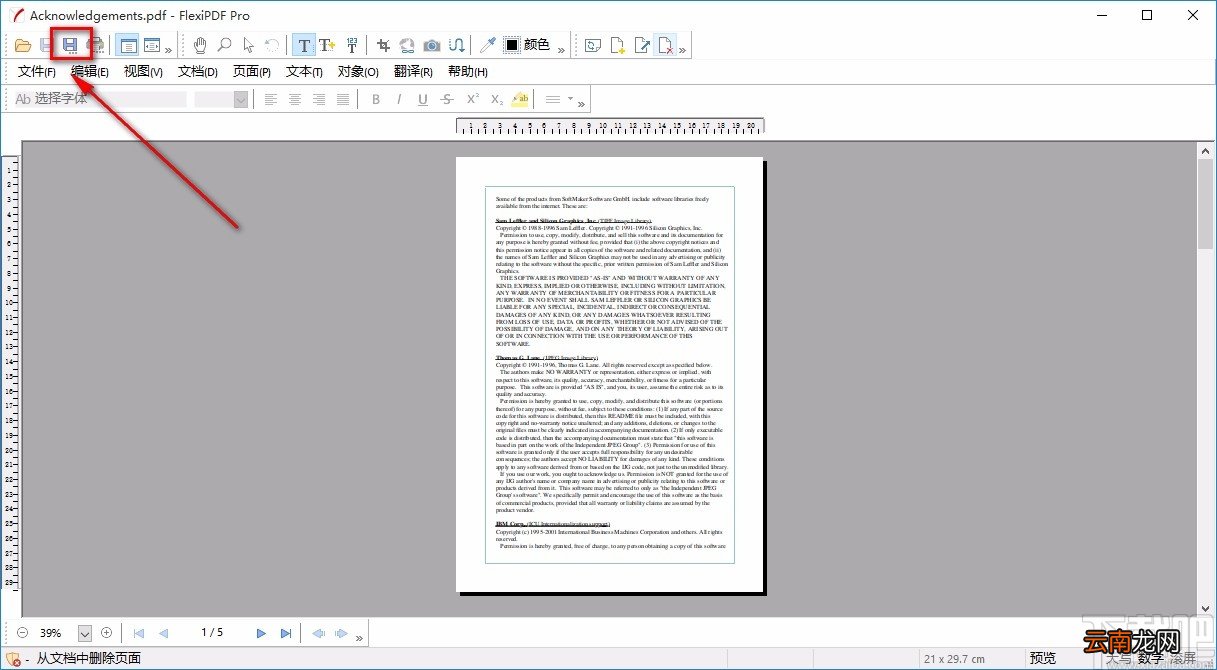Save the document using the floppy disk icon
Image resolution: width=1217 pixels, height=670 pixels.
(x=71, y=45)
